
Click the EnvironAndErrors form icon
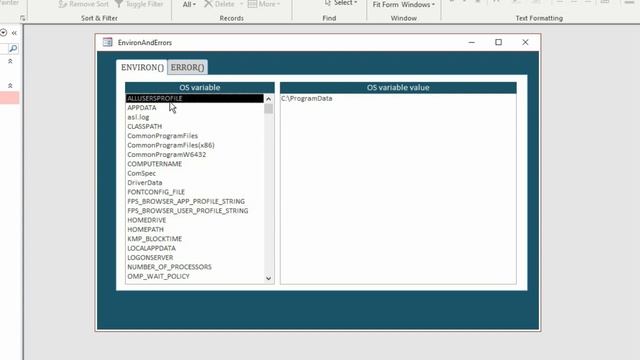tap(107, 42)
